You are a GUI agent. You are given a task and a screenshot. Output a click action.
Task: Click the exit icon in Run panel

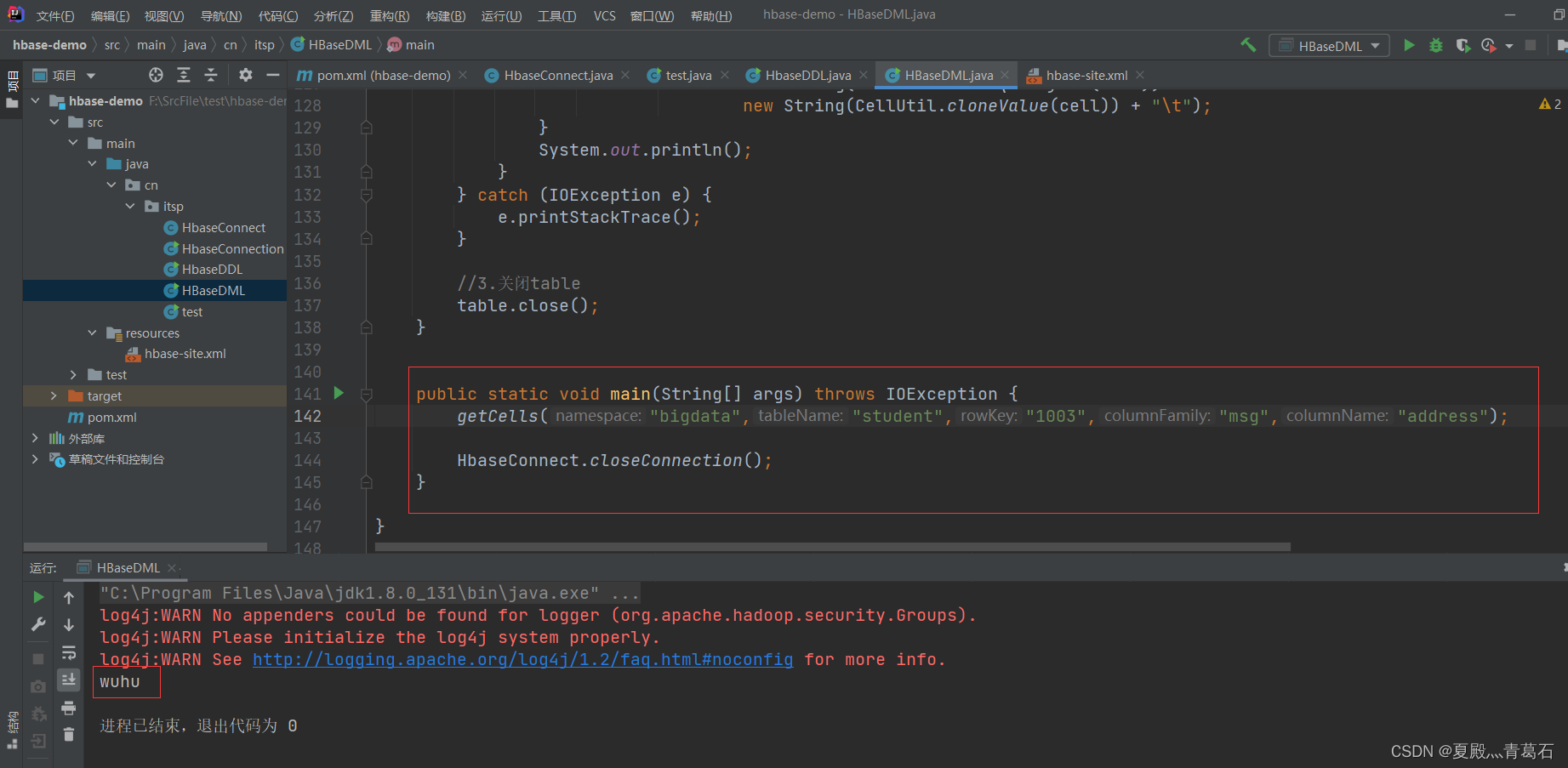(x=38, y=741)
